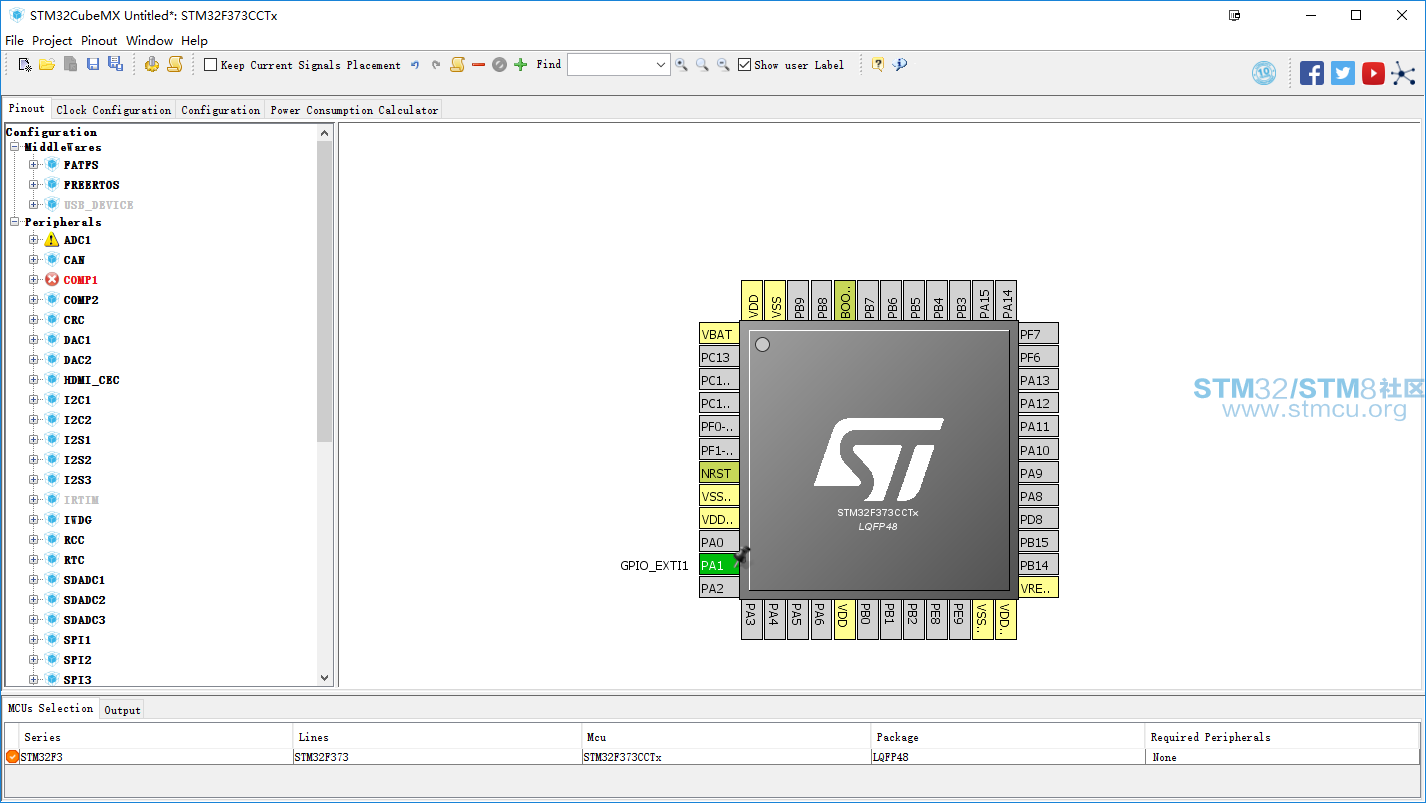
Task: Open the Pinout menu
Action: point(99,41)
